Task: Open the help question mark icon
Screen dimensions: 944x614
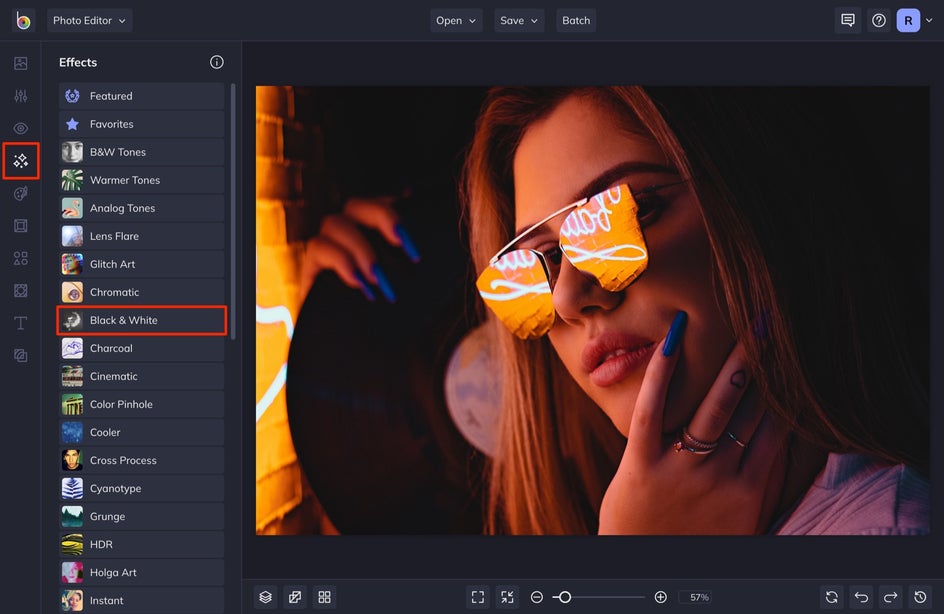Action: coord(879,20)
